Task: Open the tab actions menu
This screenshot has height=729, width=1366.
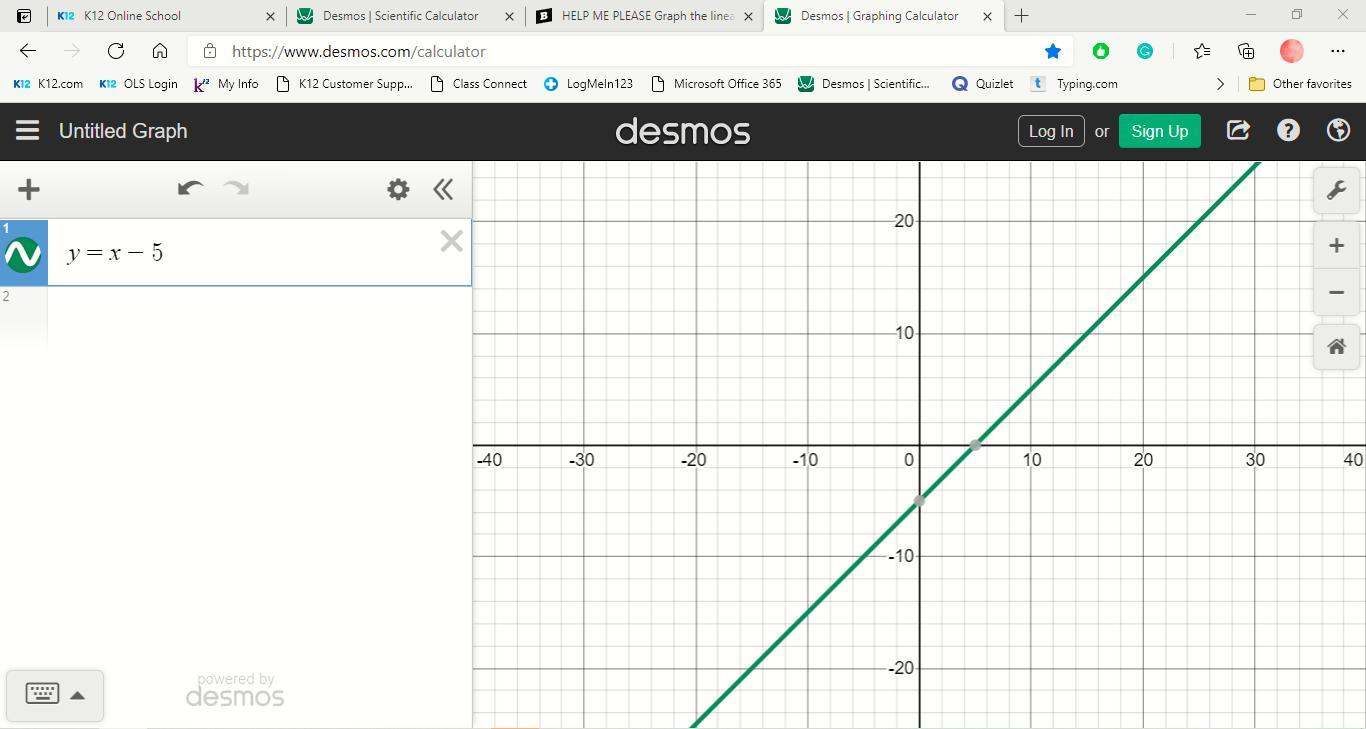Action: pos(24,16)
